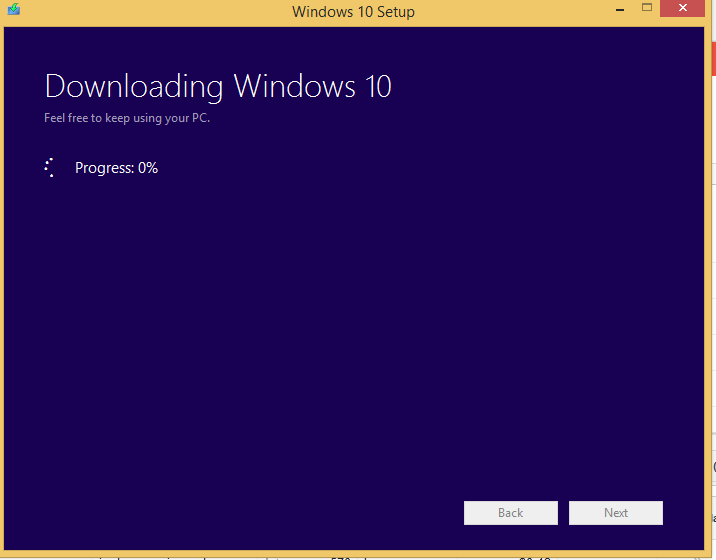The height and width of the screenshot is (560, 716).
Task: Click the 'Progress: 0%' text
Action: (x=116, y=168)
